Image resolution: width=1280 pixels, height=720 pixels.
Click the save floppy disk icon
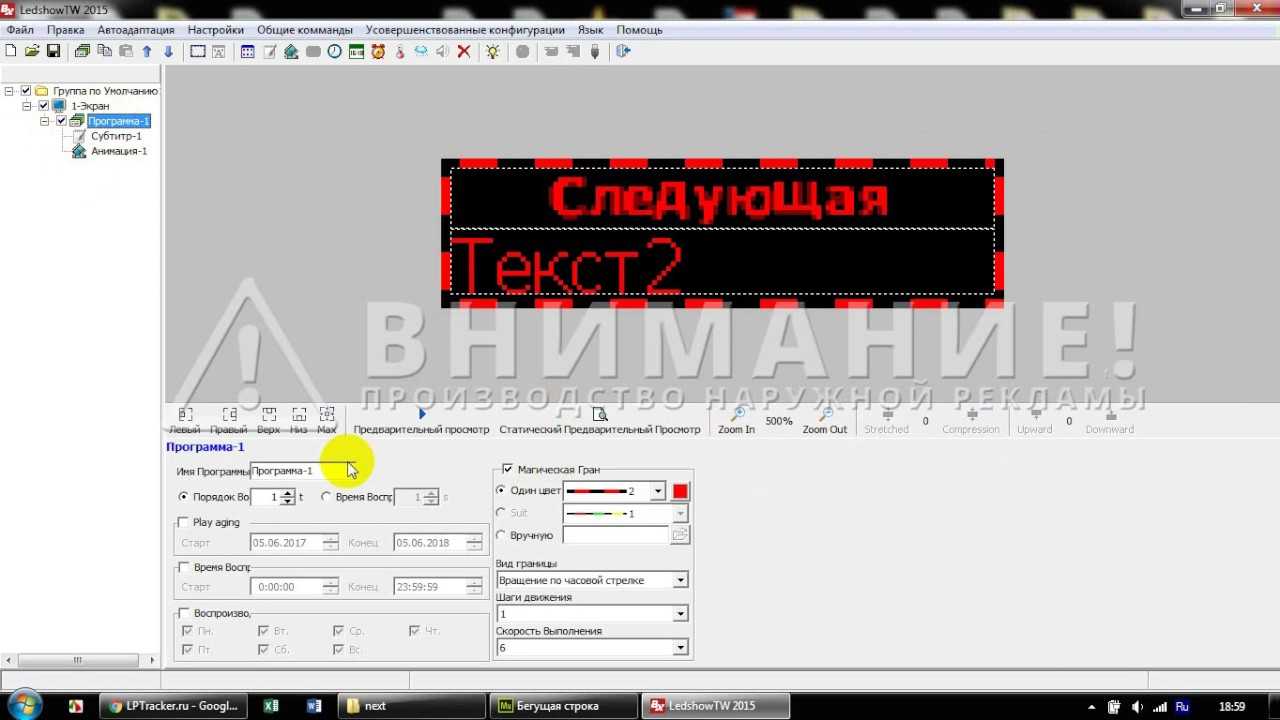(54, 51)
